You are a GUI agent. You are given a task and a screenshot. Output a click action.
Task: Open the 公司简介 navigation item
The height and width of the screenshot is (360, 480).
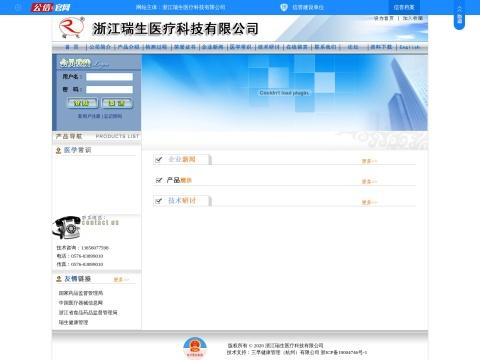pyautogui.click(x=100, y=47)
